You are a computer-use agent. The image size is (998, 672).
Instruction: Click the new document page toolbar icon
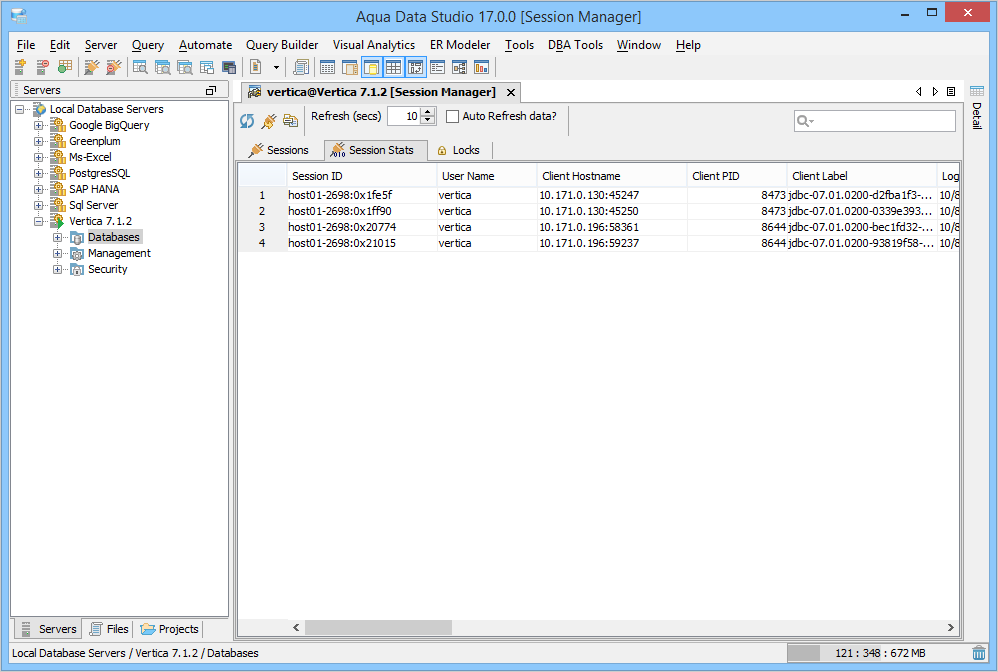(x=256, y=67)
